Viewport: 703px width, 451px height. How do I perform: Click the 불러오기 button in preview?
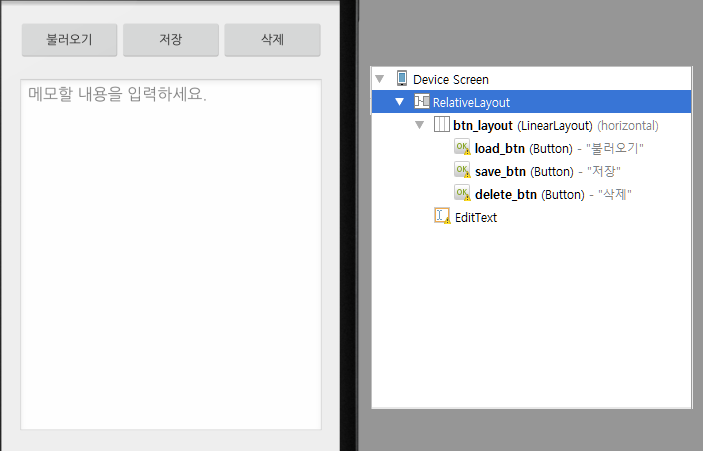(x=69, y=40)
